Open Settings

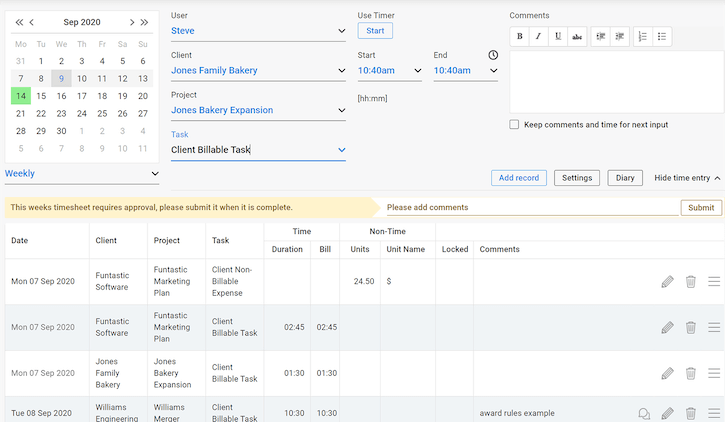[577, 178]
